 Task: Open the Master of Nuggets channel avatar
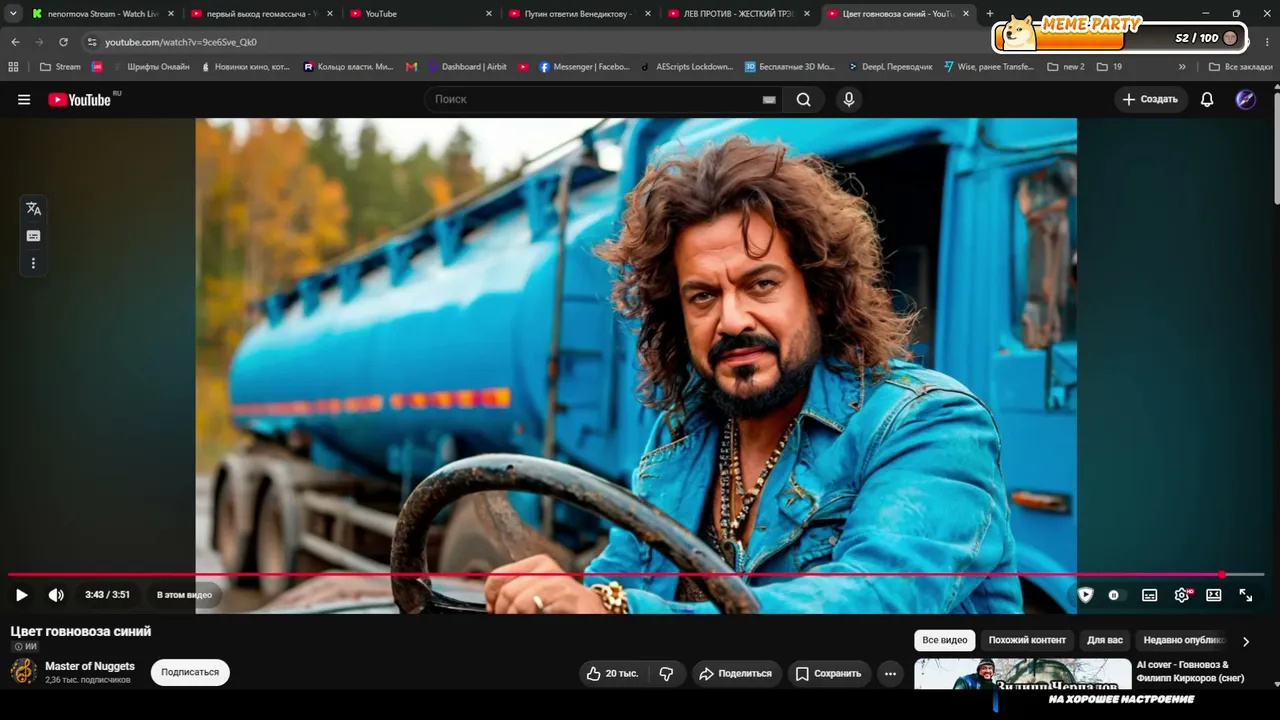pyautogui.click(x=23, y=672)
